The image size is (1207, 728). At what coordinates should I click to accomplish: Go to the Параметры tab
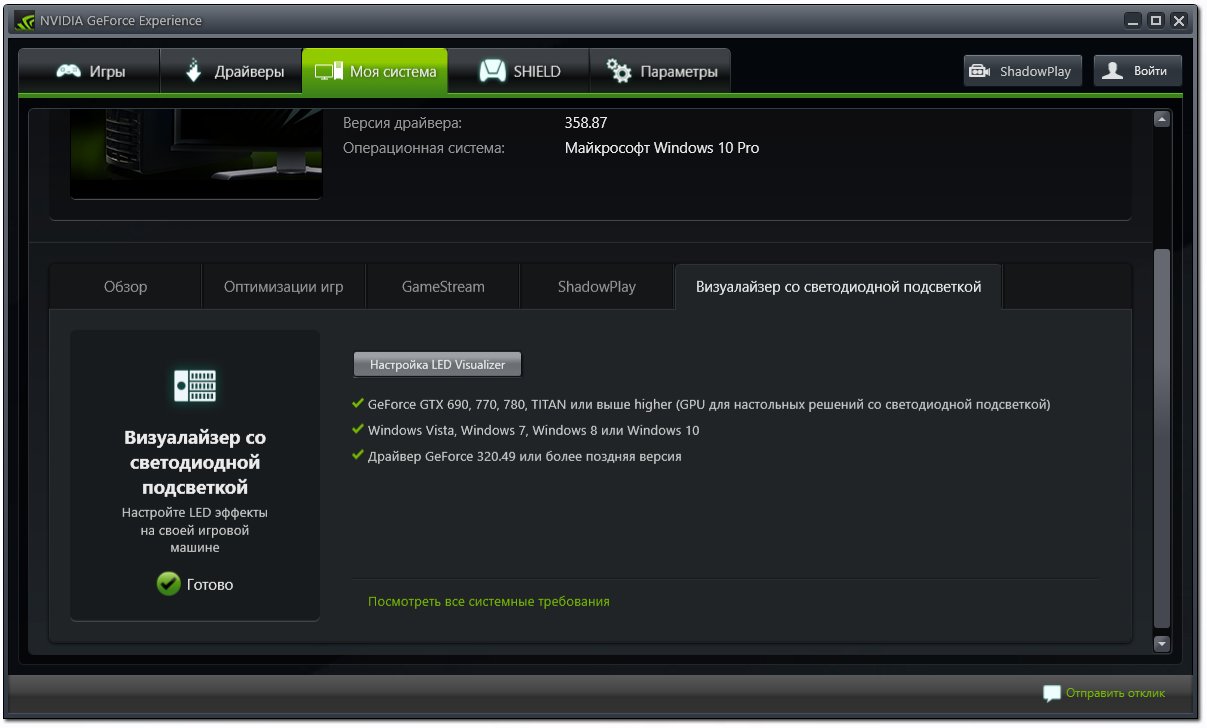660,72
